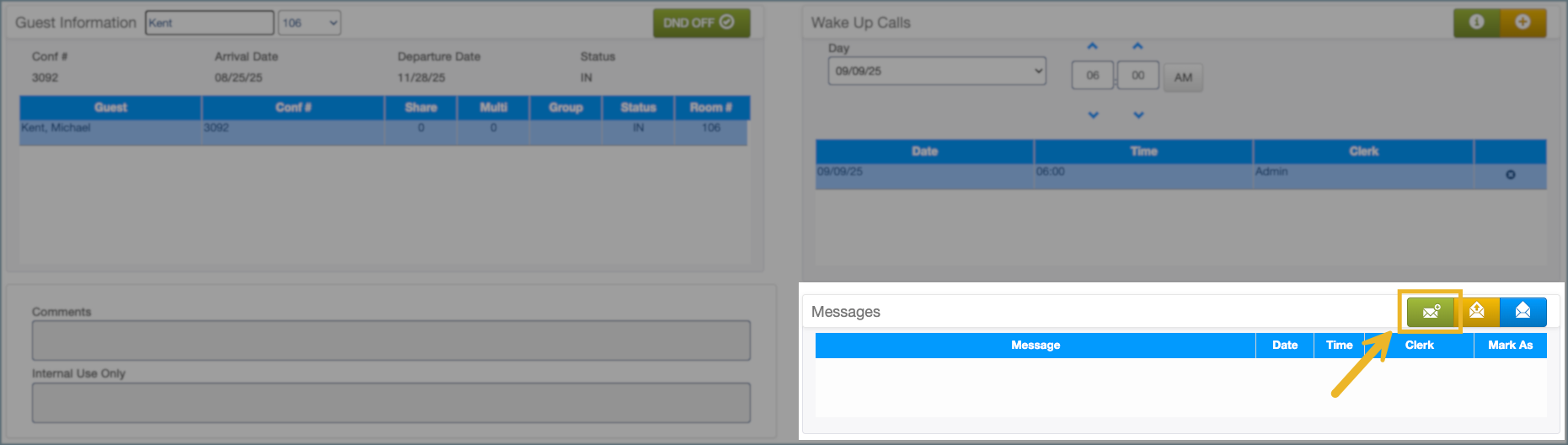Click the Guest Information search field
The image size is (1568, 445).
pyautogui.click(x=210, y=23)
